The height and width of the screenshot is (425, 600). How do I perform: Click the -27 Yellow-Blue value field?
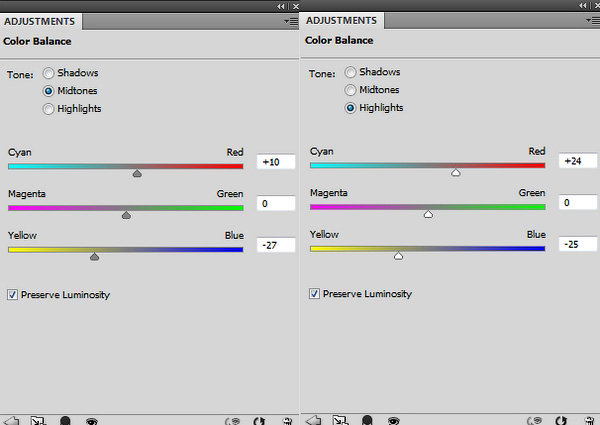pyautogui.click(x=276, y=245)
